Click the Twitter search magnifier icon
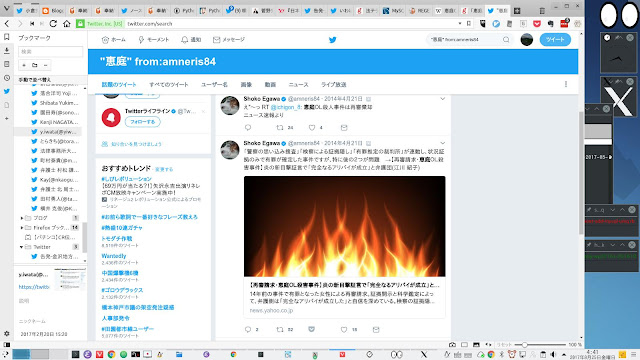Screen dimensions: 640x360 pyautogui.click(x=506, y=40)
